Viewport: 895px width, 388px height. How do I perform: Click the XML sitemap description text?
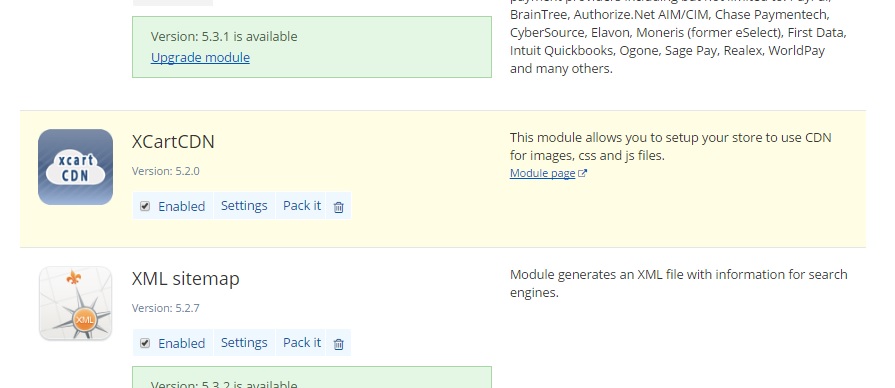[x=679, y=284]
